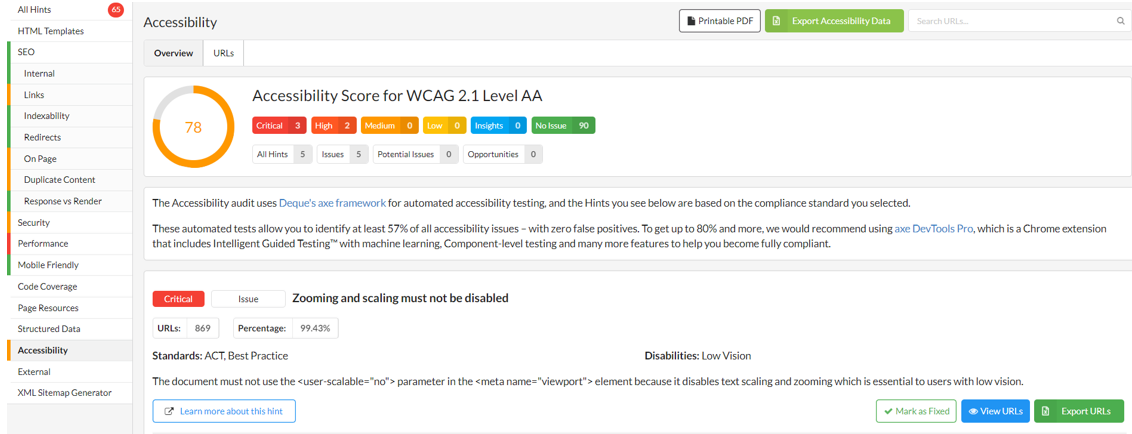Click the accessibility score 78 donut chart
Screen dimensions: 1132x434
coord(193,127)
